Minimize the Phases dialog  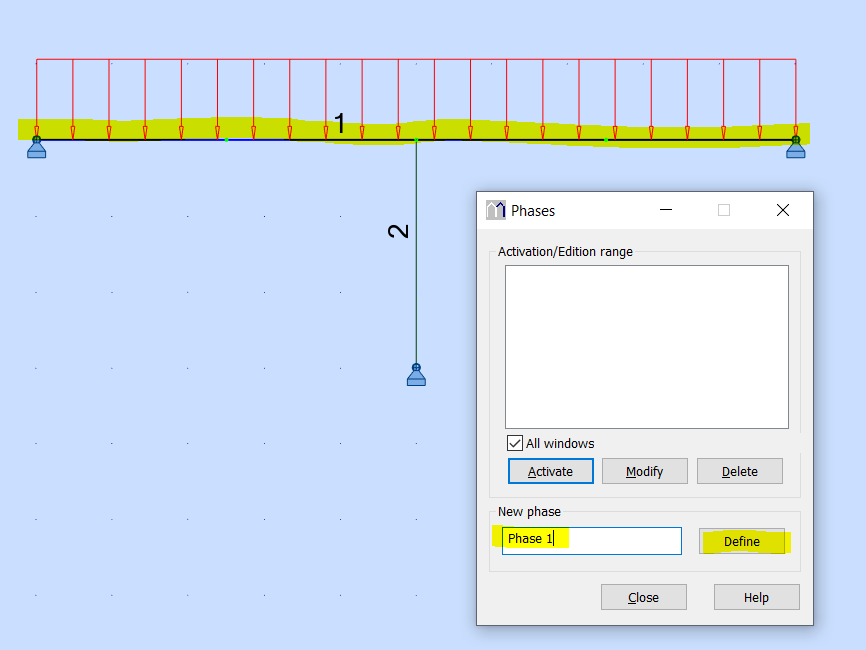(665, 210)
